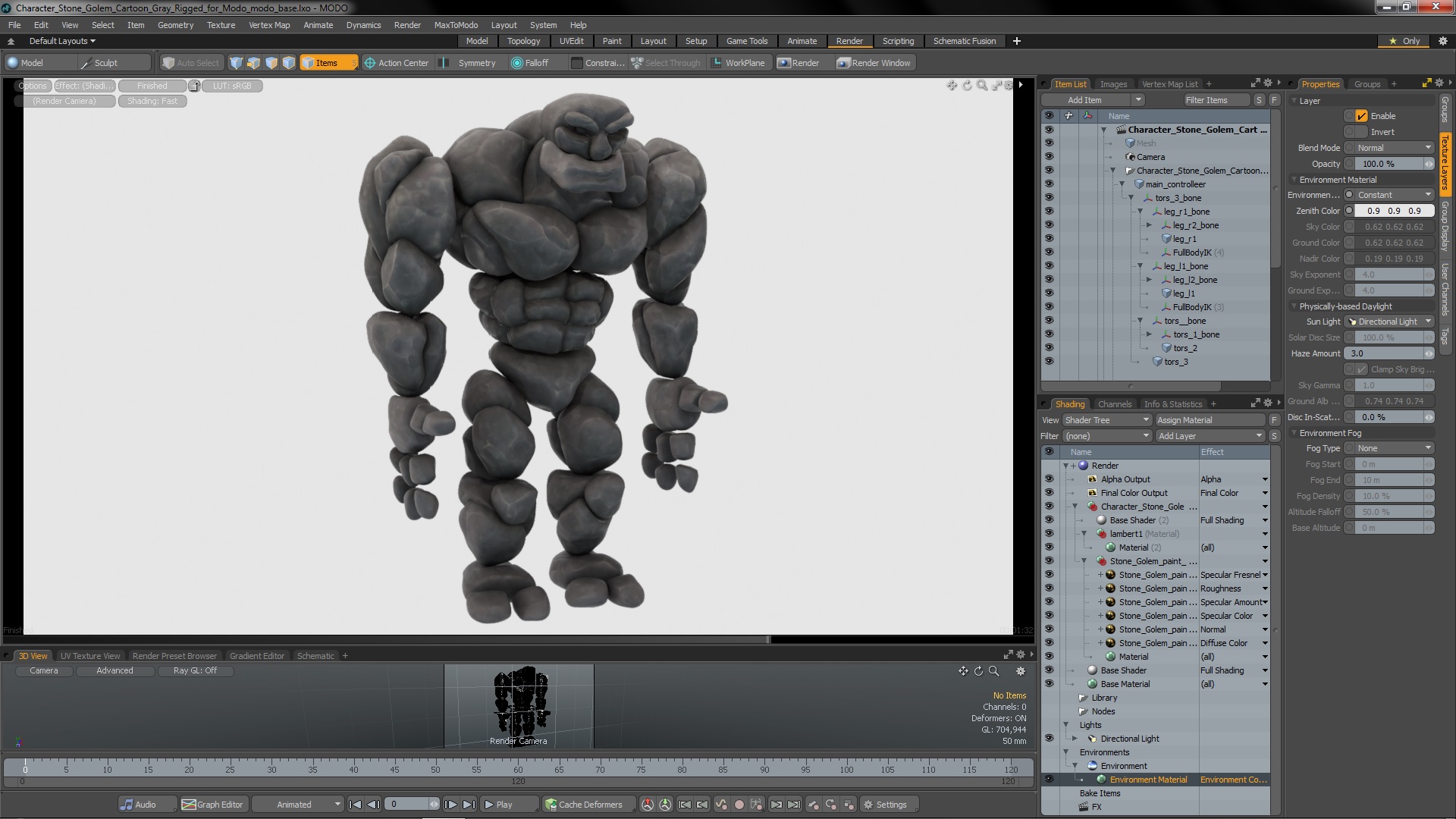Step forward one frame
The width and height of the screenshot is (1456, 819).
tap(450, 805)
